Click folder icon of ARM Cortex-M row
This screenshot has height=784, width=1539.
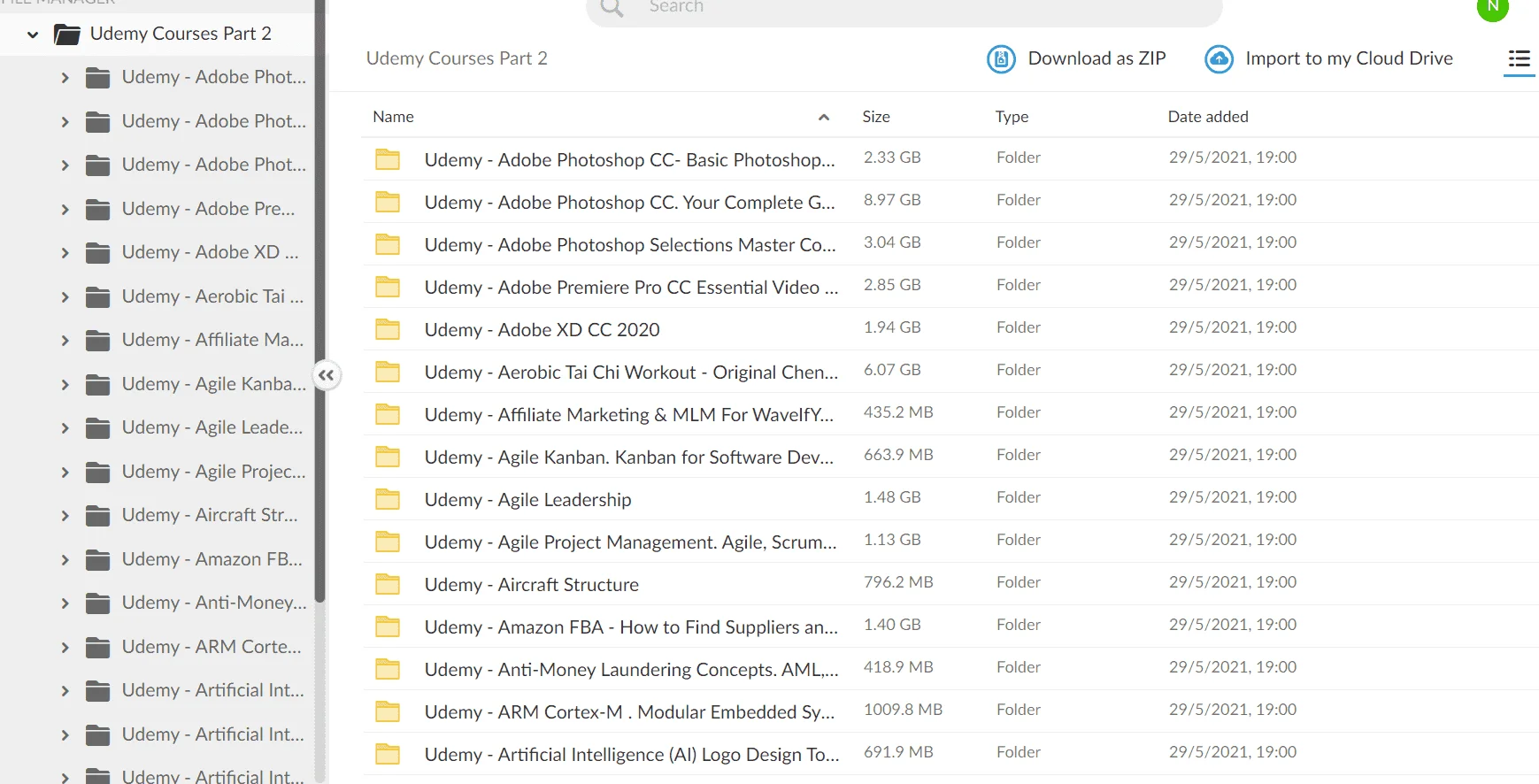388,711
